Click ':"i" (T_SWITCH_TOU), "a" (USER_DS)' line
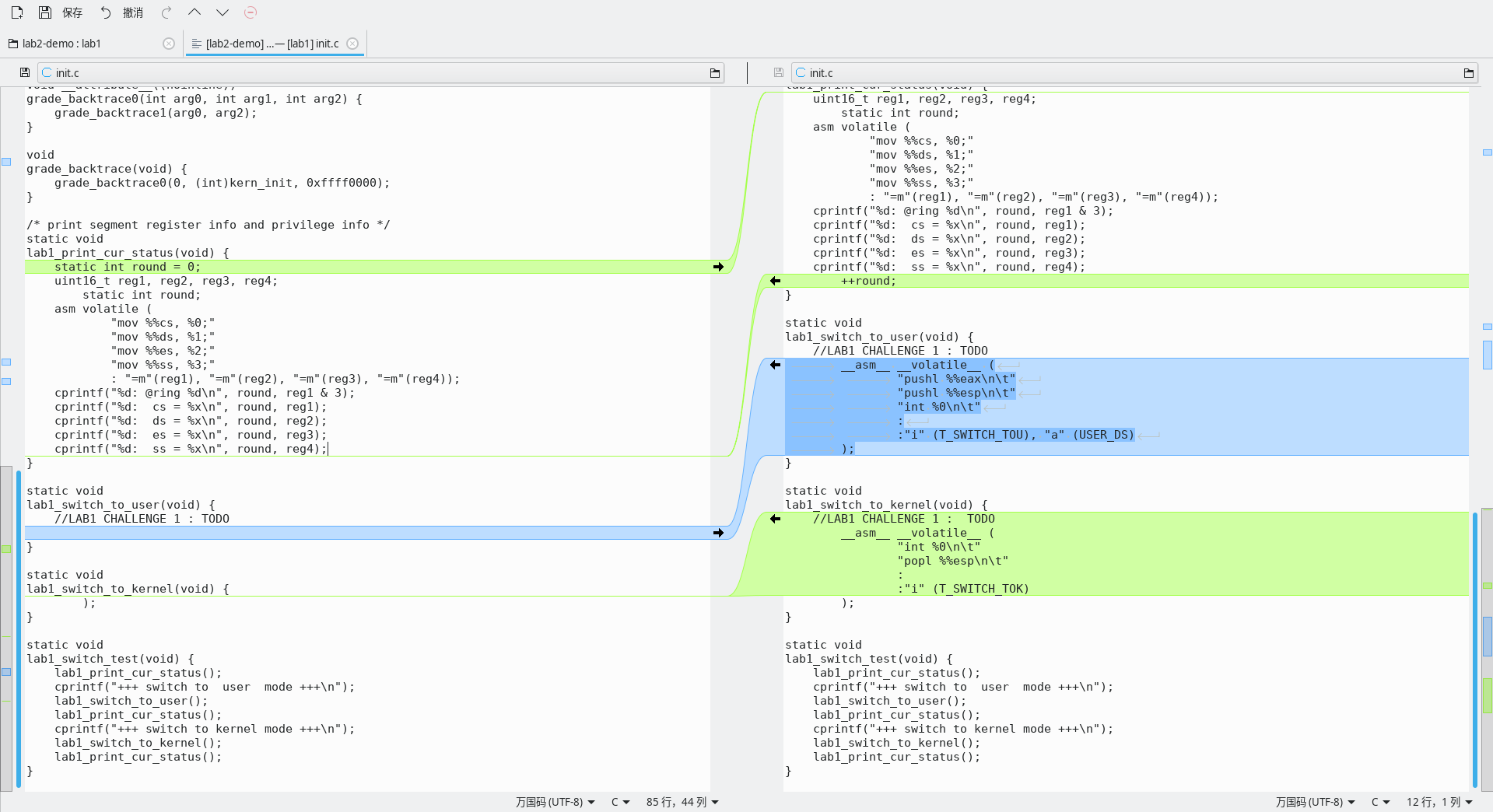 click(1016, 435)
